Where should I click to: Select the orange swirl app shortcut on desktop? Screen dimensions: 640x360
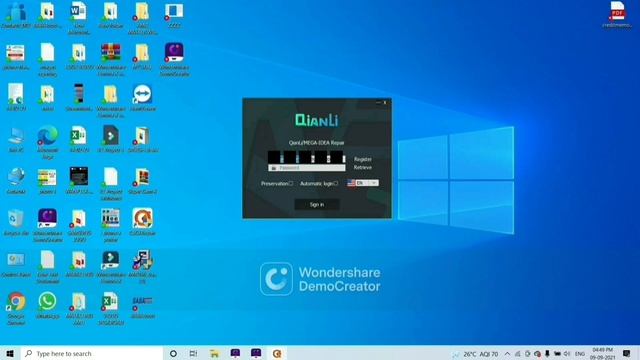[142, 222]
